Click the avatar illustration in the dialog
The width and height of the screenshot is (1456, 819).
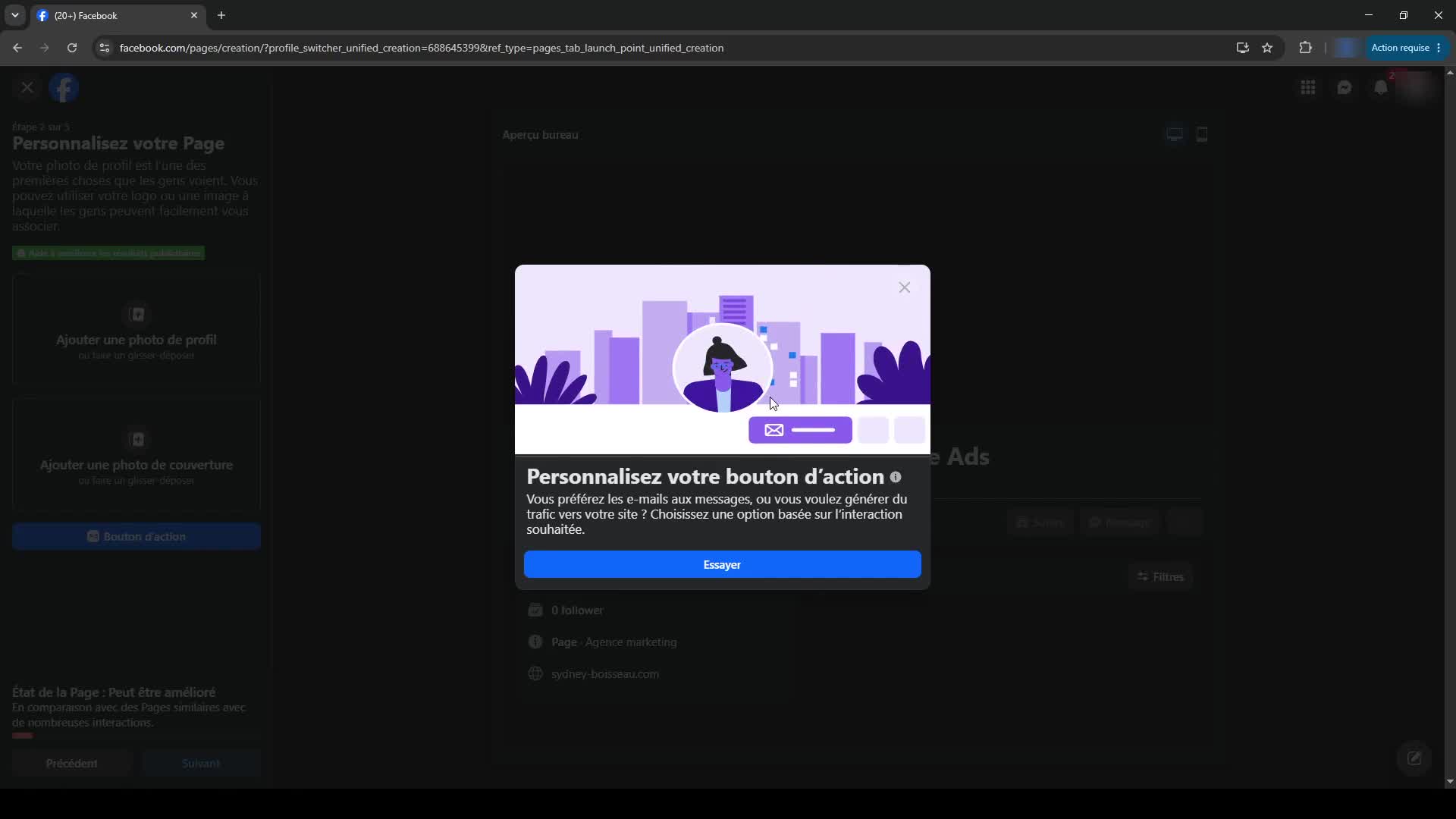click(x=722, y=368)
